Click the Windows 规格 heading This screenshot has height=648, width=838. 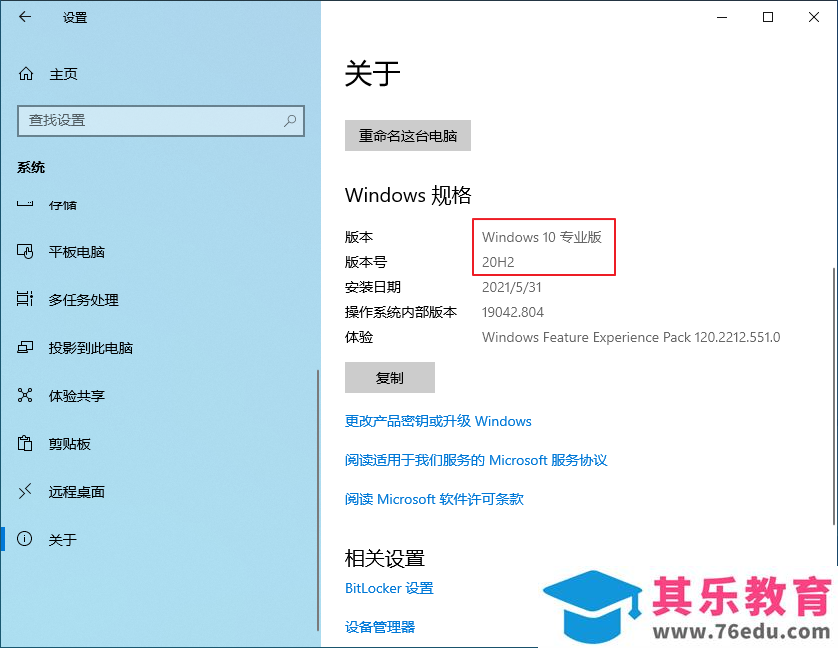coord(408,195)
